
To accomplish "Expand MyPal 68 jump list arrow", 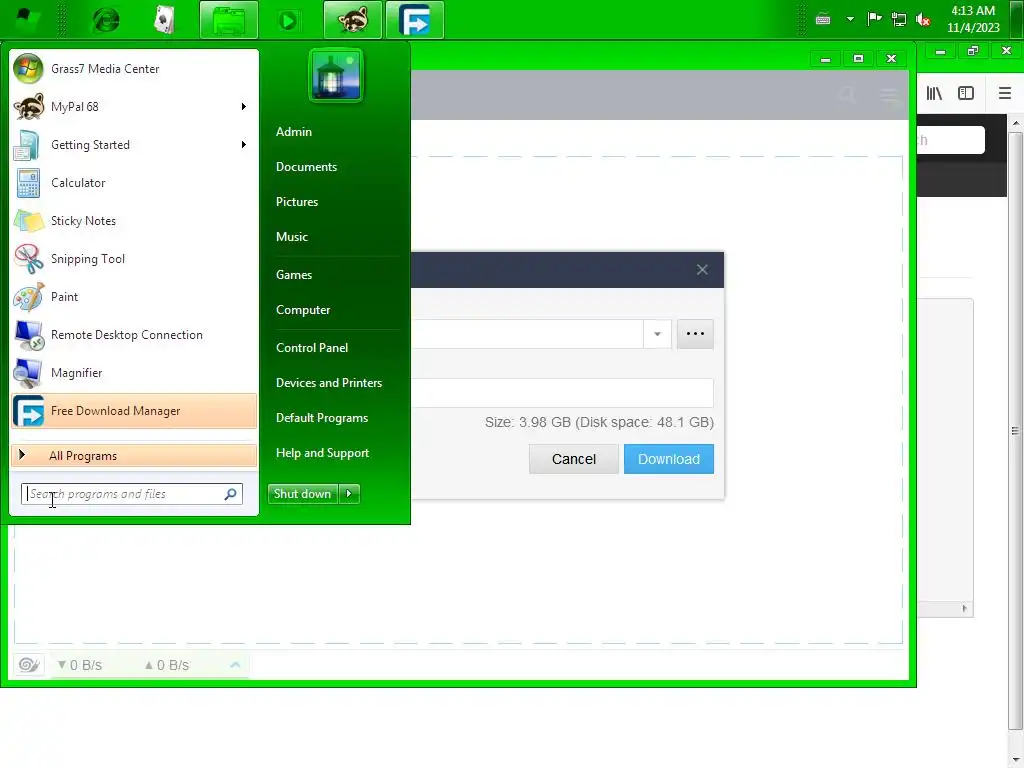I will coord(244,106).
